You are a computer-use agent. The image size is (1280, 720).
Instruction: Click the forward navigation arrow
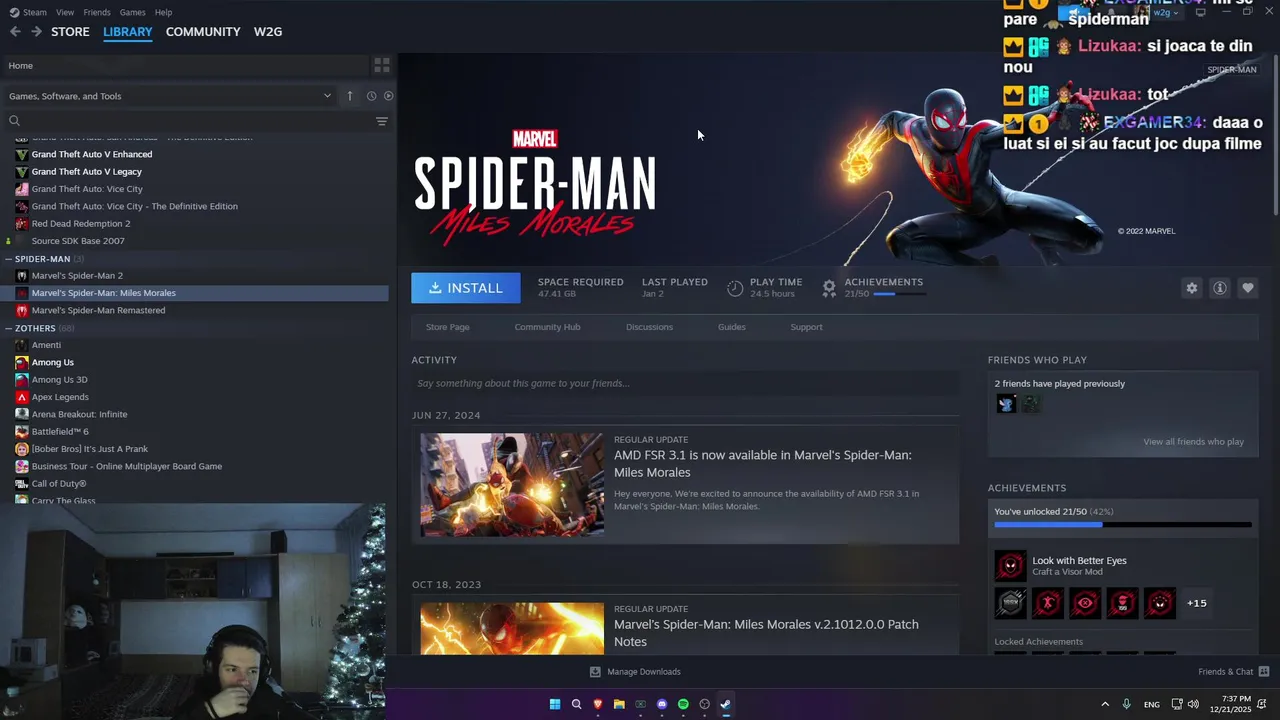36,32
